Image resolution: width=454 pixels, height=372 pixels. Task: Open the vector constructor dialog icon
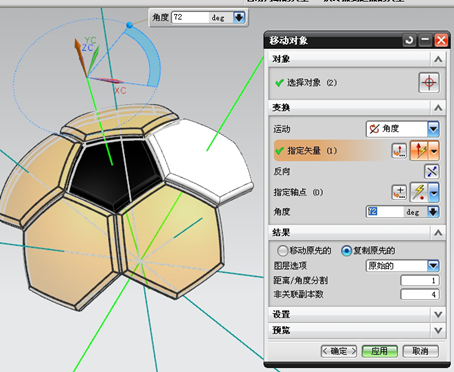(399, 151)
